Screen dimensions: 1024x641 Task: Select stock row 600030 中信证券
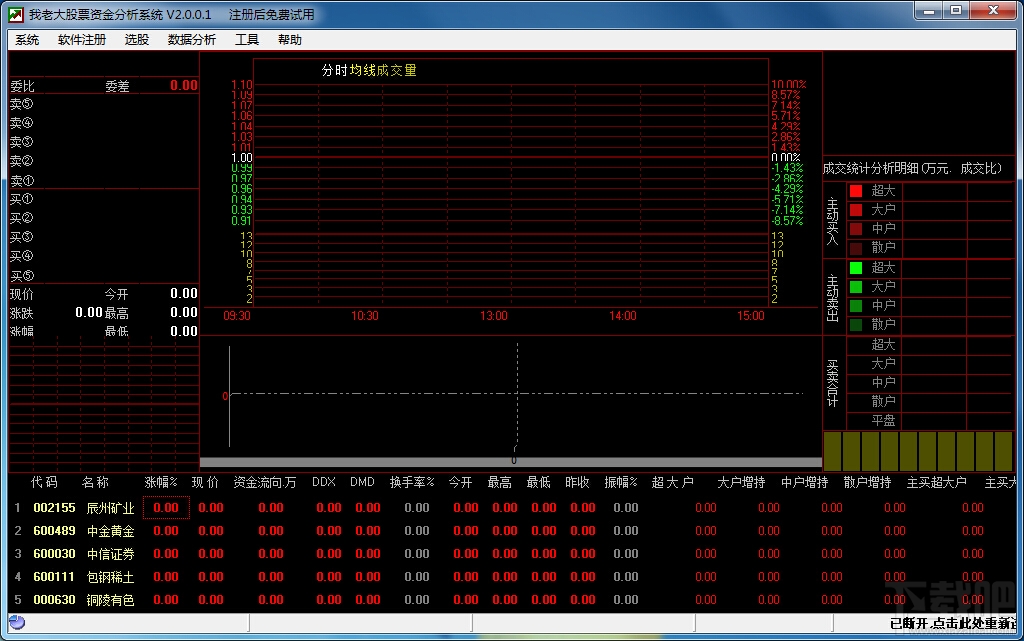pos(512,554)
